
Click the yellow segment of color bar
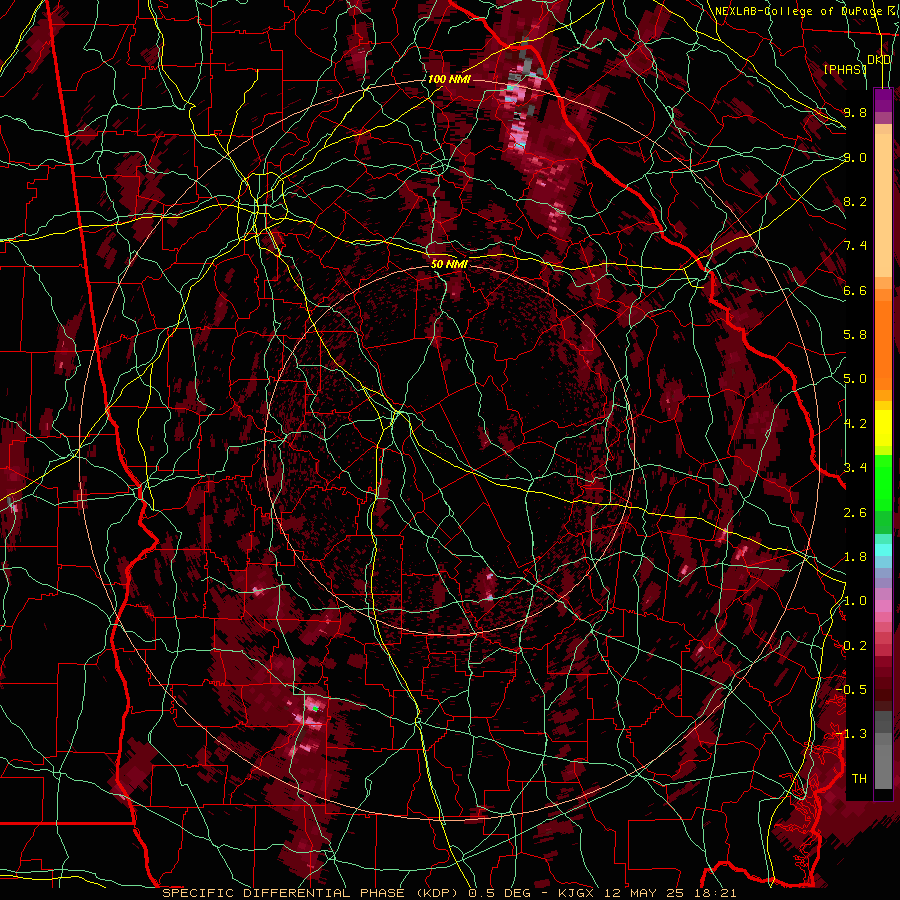click(x=883, y=428)
